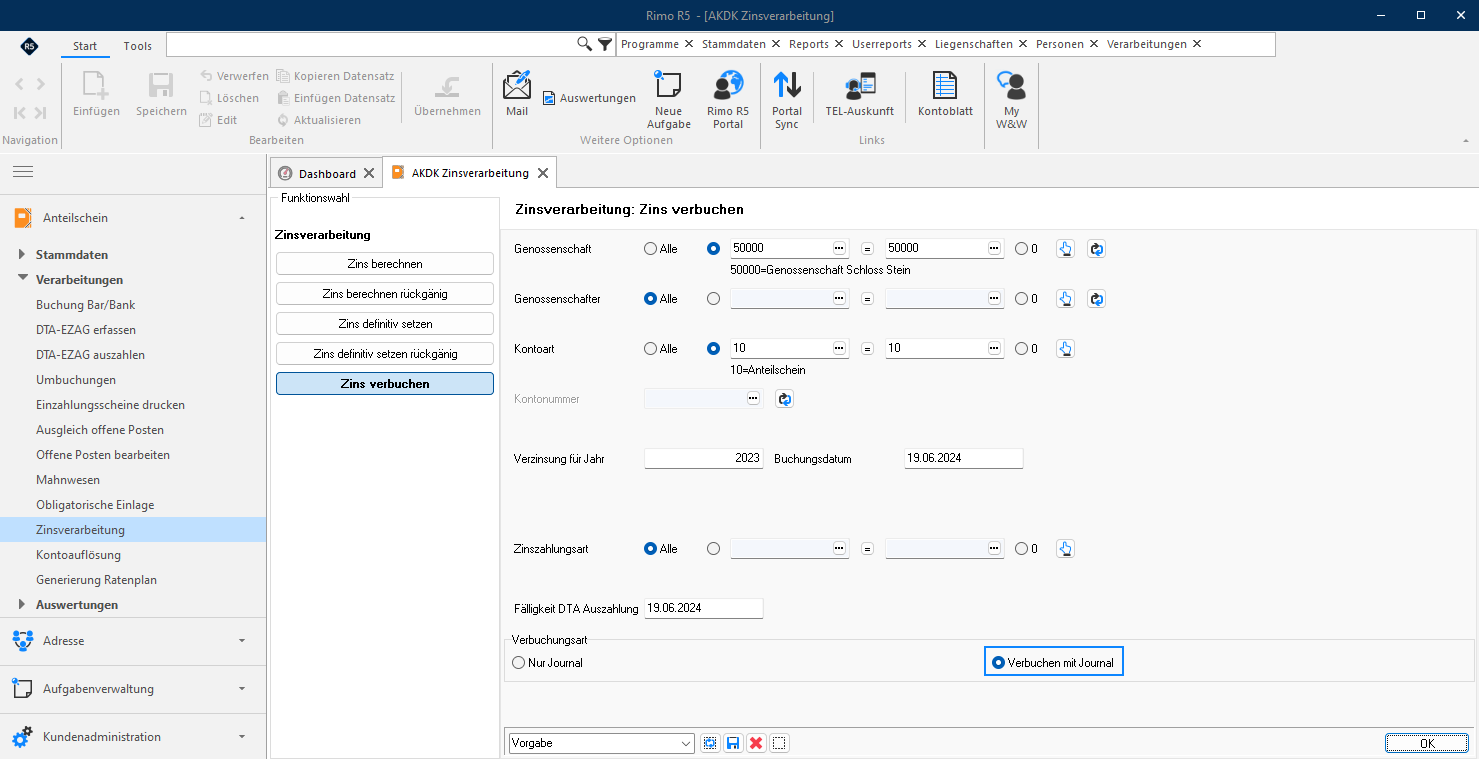Select Alle for Zinszahlungsart
The width and height of the screenshot is (1479, 759).
click(x=661, y=549)
